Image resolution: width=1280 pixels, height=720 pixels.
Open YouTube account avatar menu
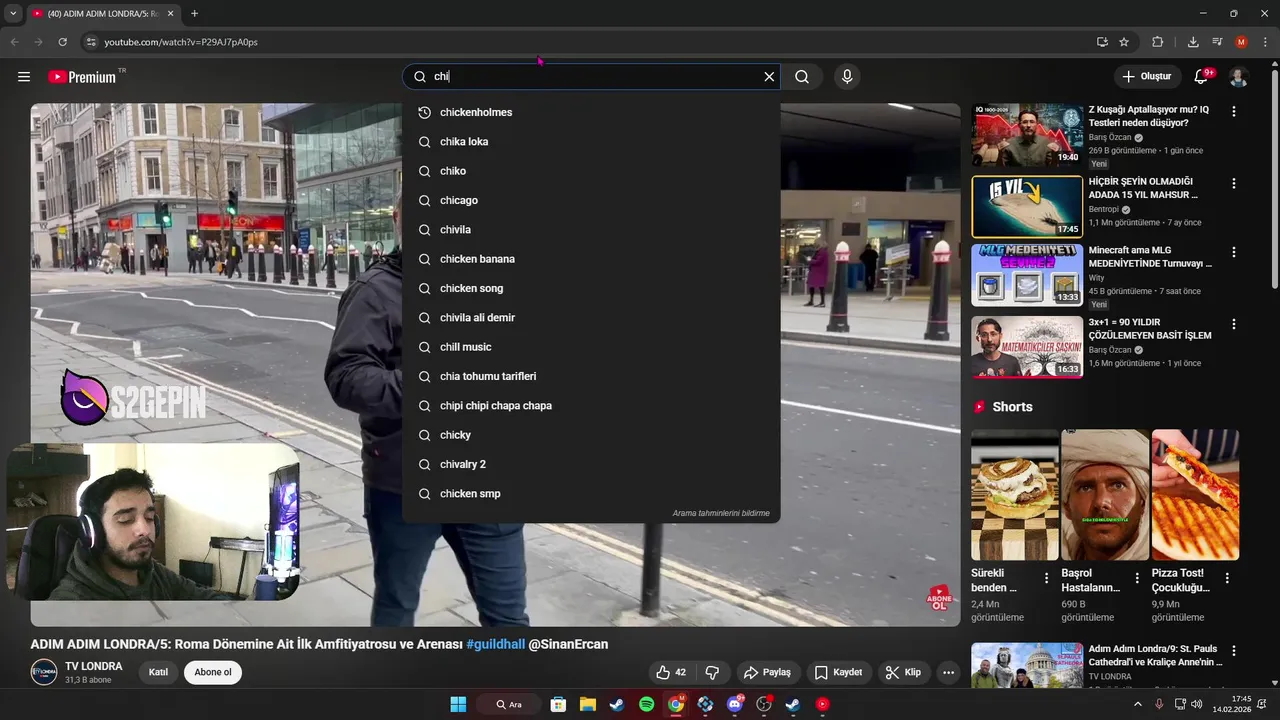click(x=1238, y=77)
